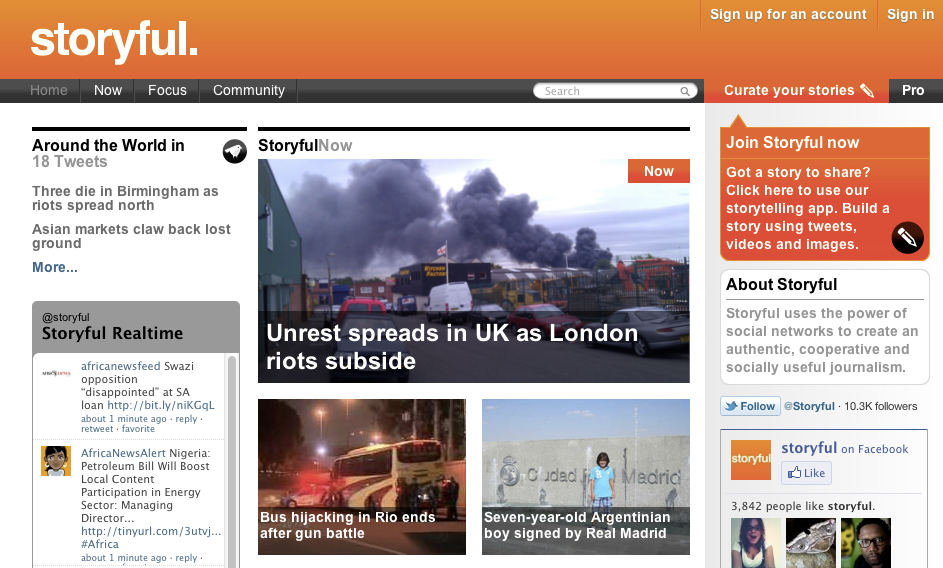Click the AfricaNewsAlert username link
Image resolution: width=943 pixels, height=568 pixels.
click(123, 453)
